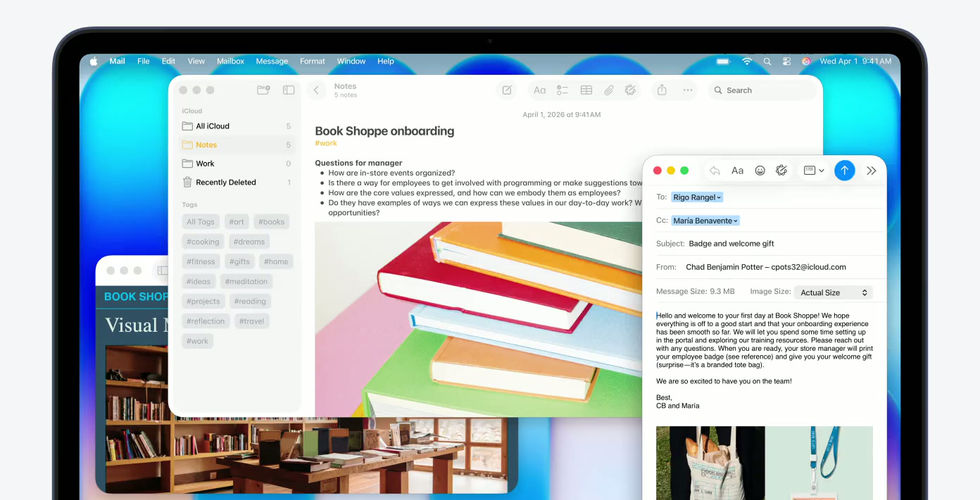Screen dimensions: 980x500
Task: Filter notes by #books tag
Action: coord(271,222)
